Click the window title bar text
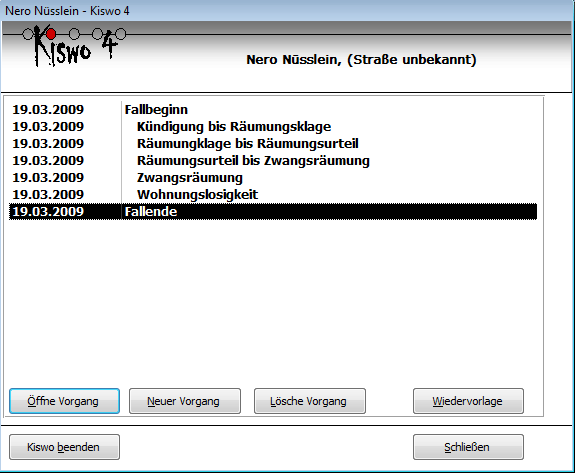The image size is (575, 473). coord(67,11)
